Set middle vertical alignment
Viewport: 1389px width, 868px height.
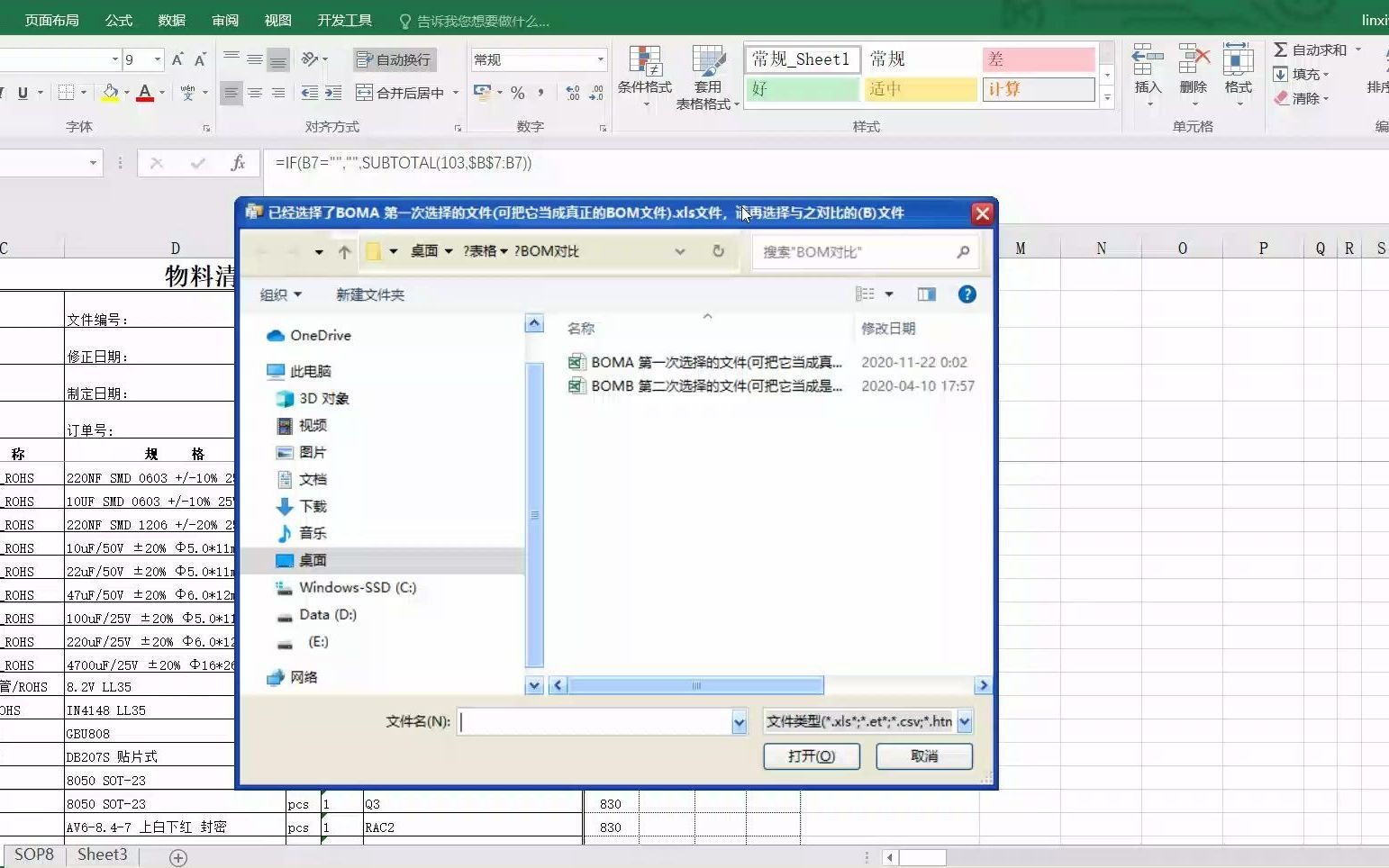click(x=255, y=59)
